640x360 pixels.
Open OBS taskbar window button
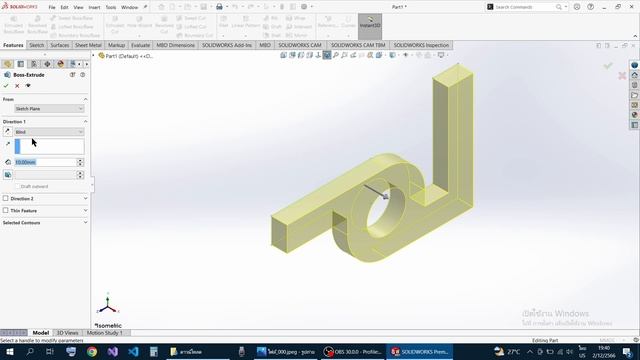pos(353,351)
